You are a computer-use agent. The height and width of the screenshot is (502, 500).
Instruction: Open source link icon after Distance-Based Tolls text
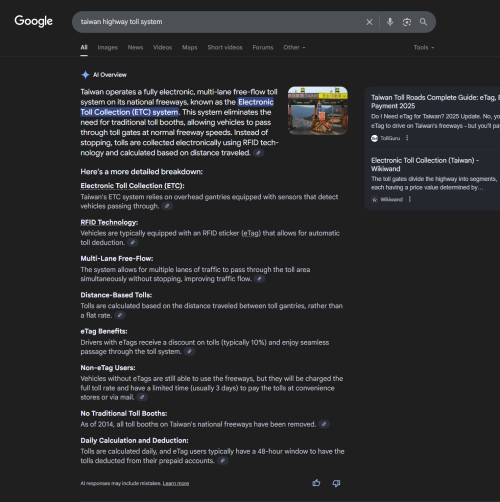[120, 315]
